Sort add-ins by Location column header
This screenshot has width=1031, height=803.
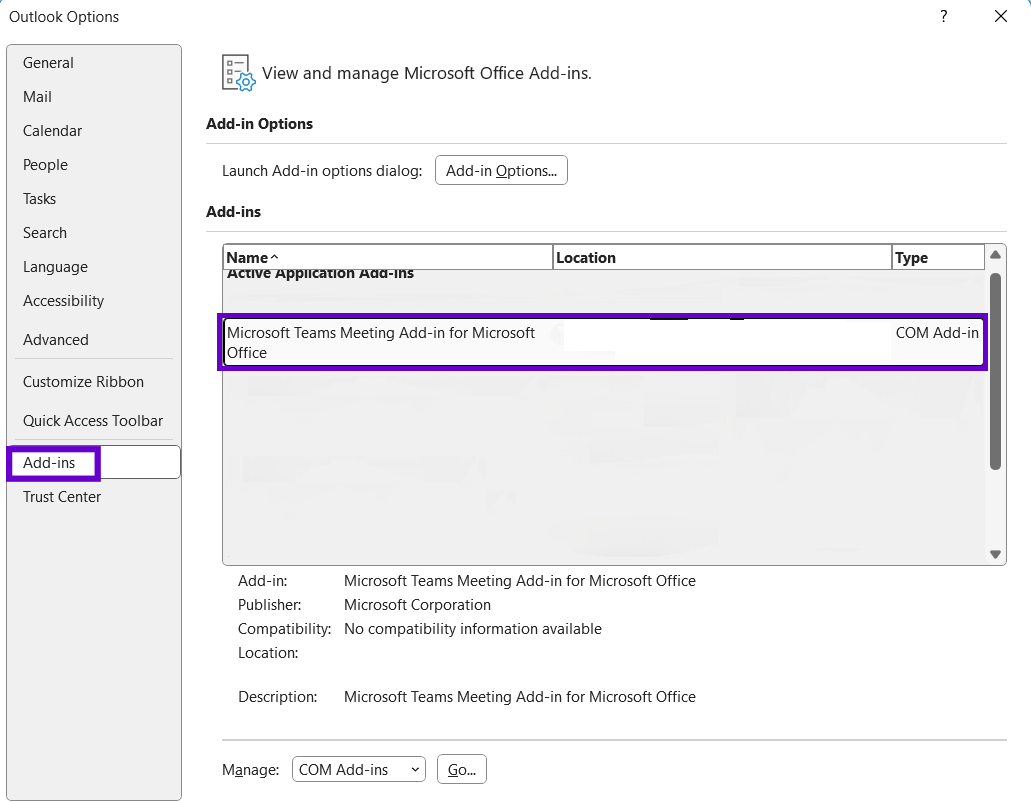722,258
